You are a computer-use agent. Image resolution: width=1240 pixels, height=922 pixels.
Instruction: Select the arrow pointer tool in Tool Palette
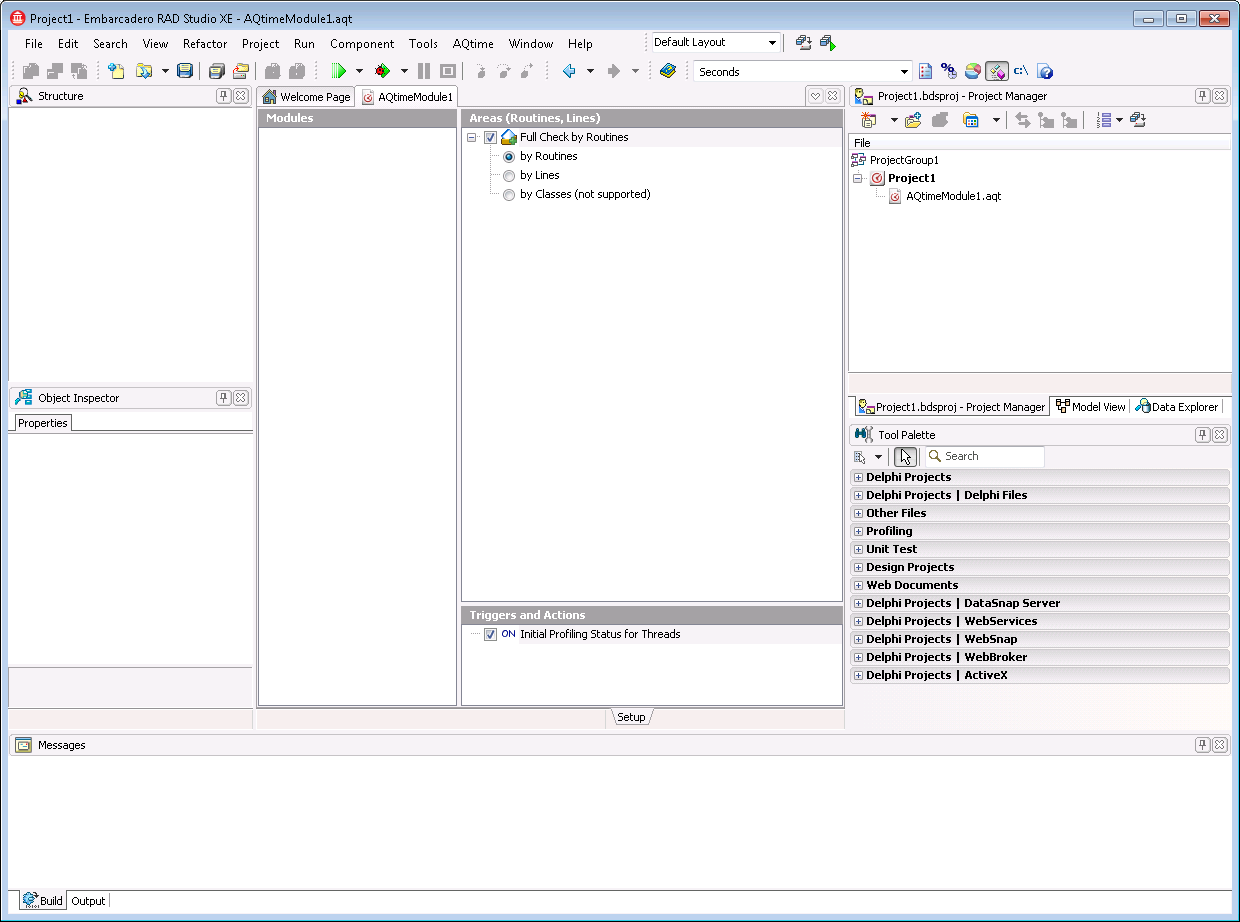(905, 457)
